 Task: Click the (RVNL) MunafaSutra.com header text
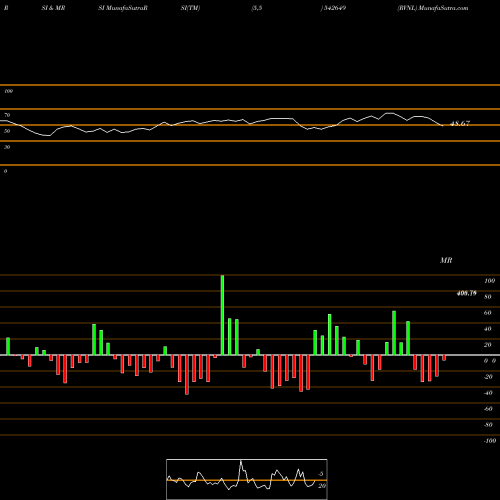(433, 8)
